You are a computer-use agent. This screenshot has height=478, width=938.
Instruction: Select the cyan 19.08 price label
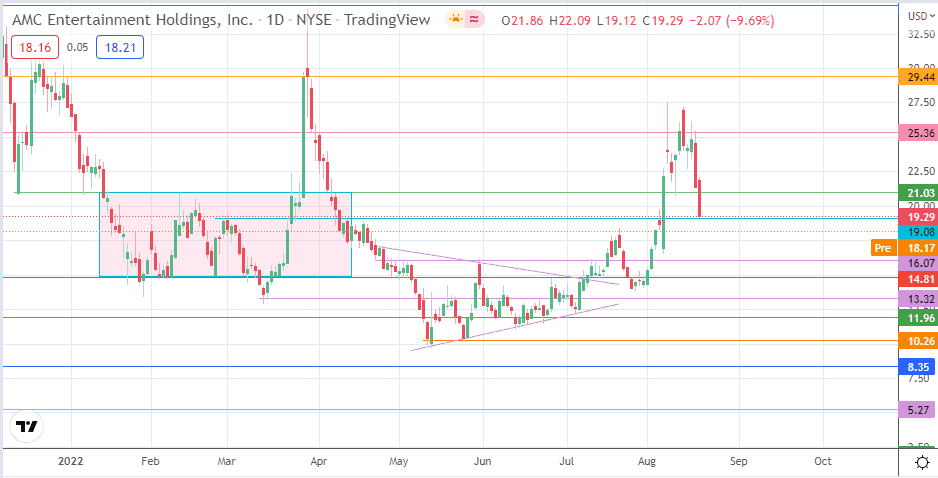918,230
